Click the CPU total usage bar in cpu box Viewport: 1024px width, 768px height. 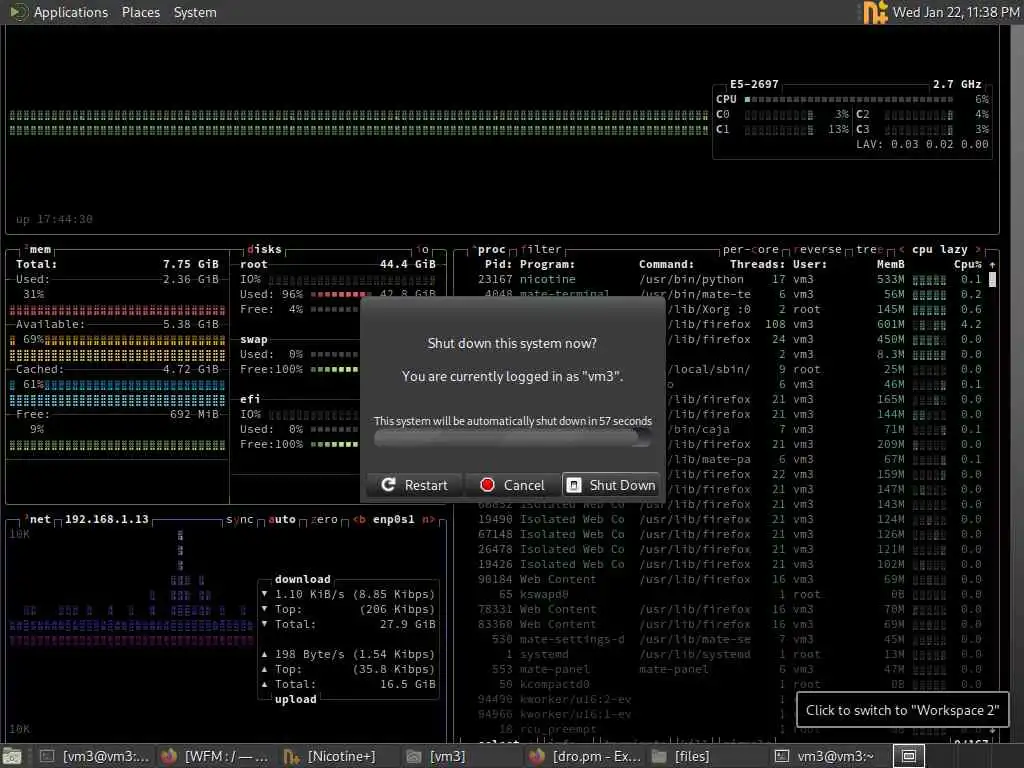(x=848, y=100)
